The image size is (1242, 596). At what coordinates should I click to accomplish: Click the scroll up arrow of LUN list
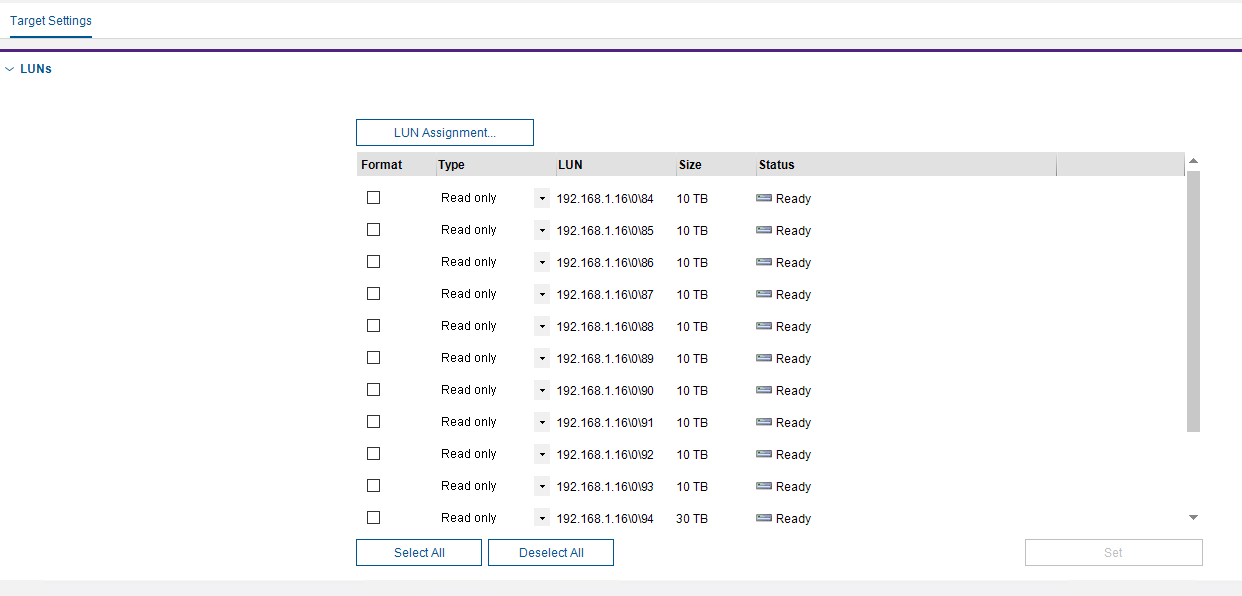click(x=1193, y=161)
